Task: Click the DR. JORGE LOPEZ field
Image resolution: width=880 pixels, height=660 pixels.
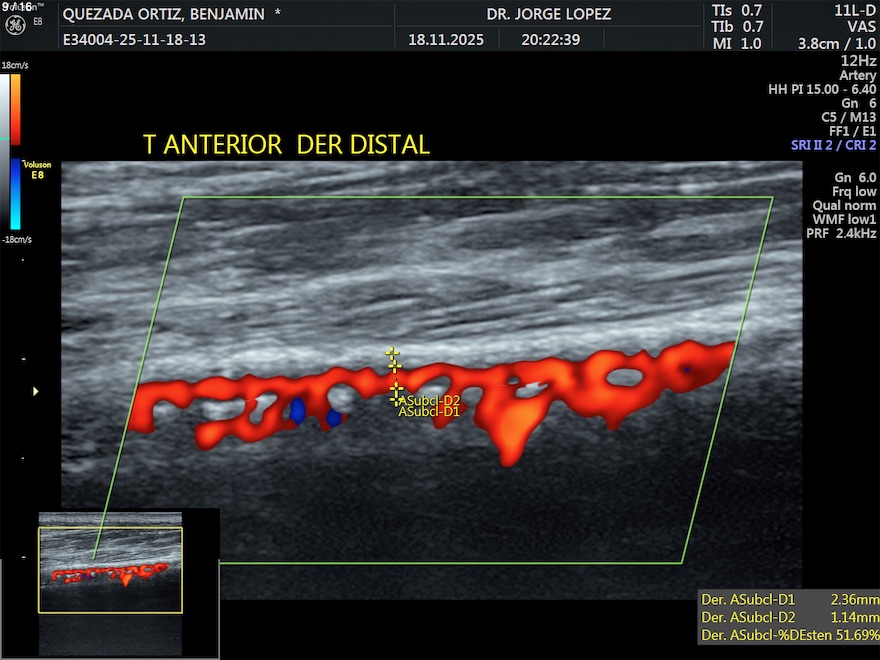Action: (x=548, y=14)
